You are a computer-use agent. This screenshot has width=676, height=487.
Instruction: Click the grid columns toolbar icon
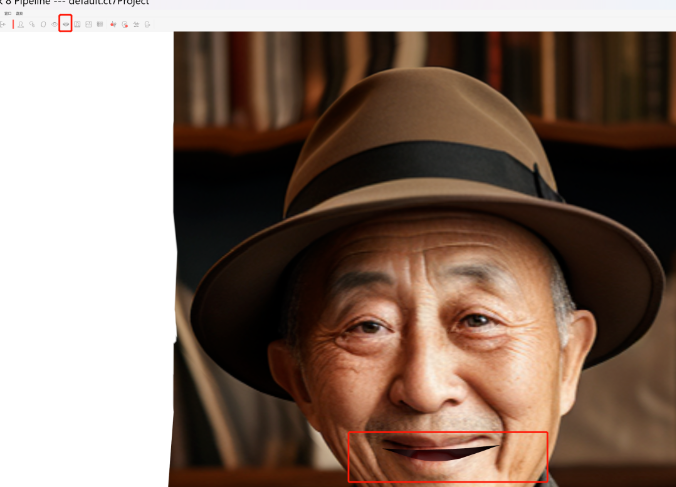(x=100, y=23)
